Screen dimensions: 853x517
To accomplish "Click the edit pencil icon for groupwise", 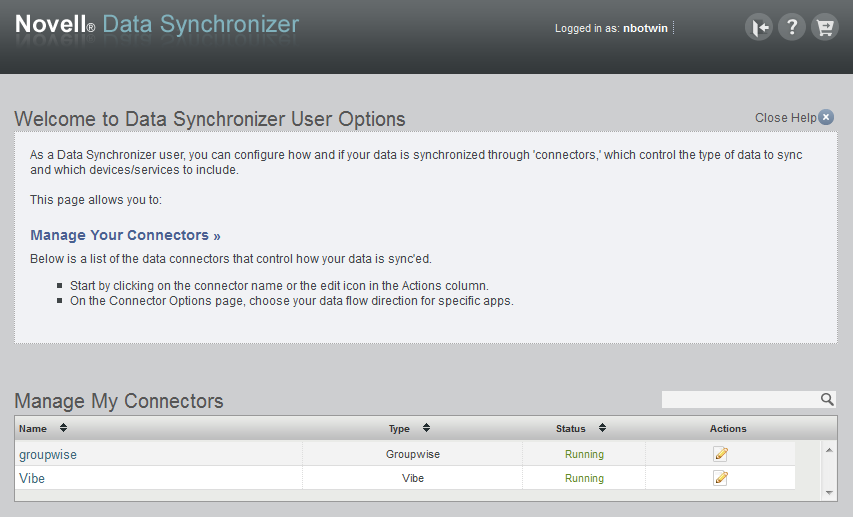I will click(x=720, y=454).
